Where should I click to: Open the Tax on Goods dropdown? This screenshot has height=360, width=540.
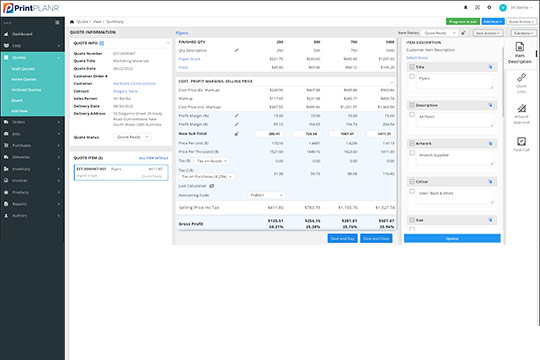point(211,161)
